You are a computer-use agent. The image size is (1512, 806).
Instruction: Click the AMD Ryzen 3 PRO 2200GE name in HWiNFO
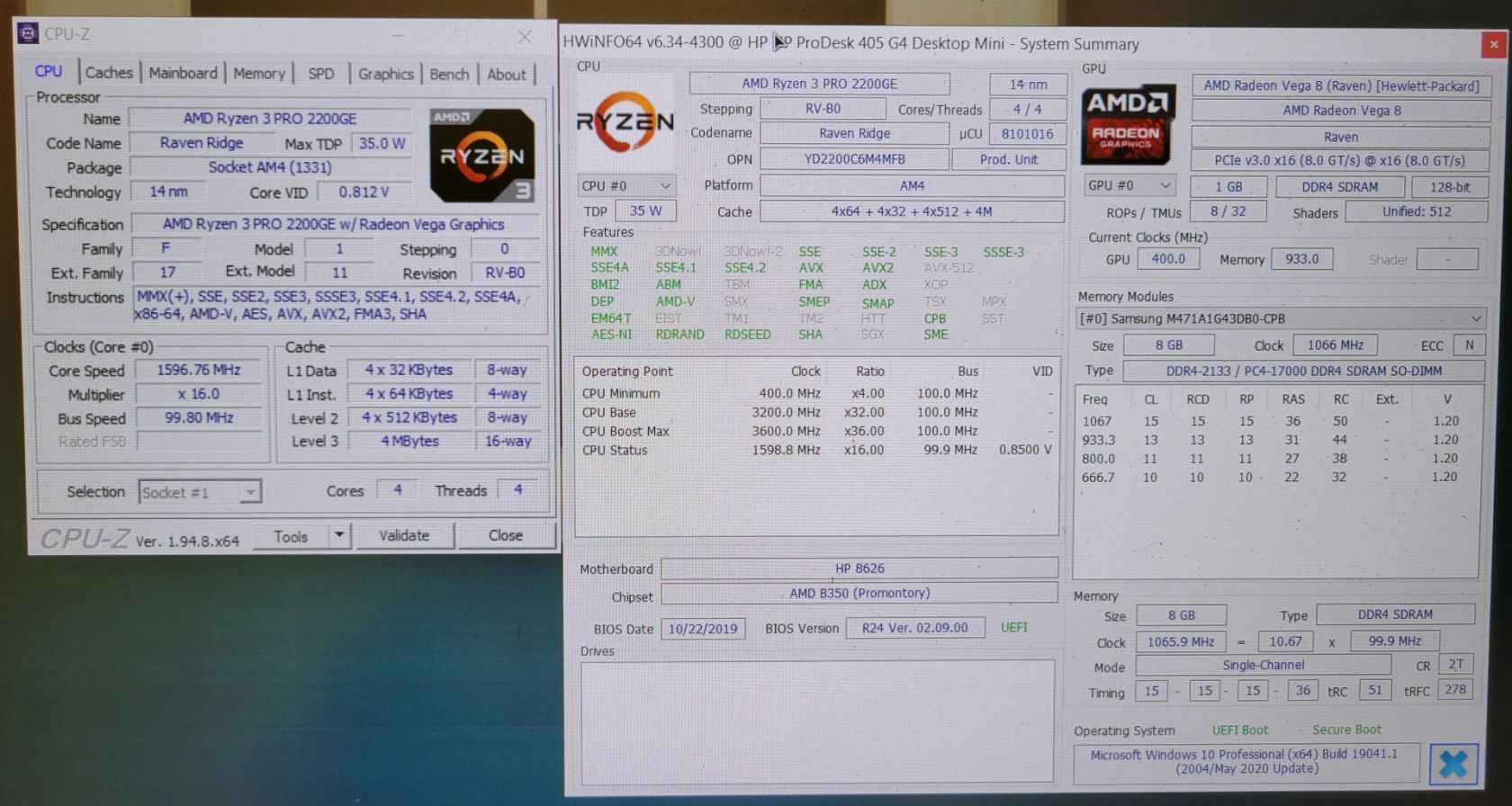tap(819, 84)
